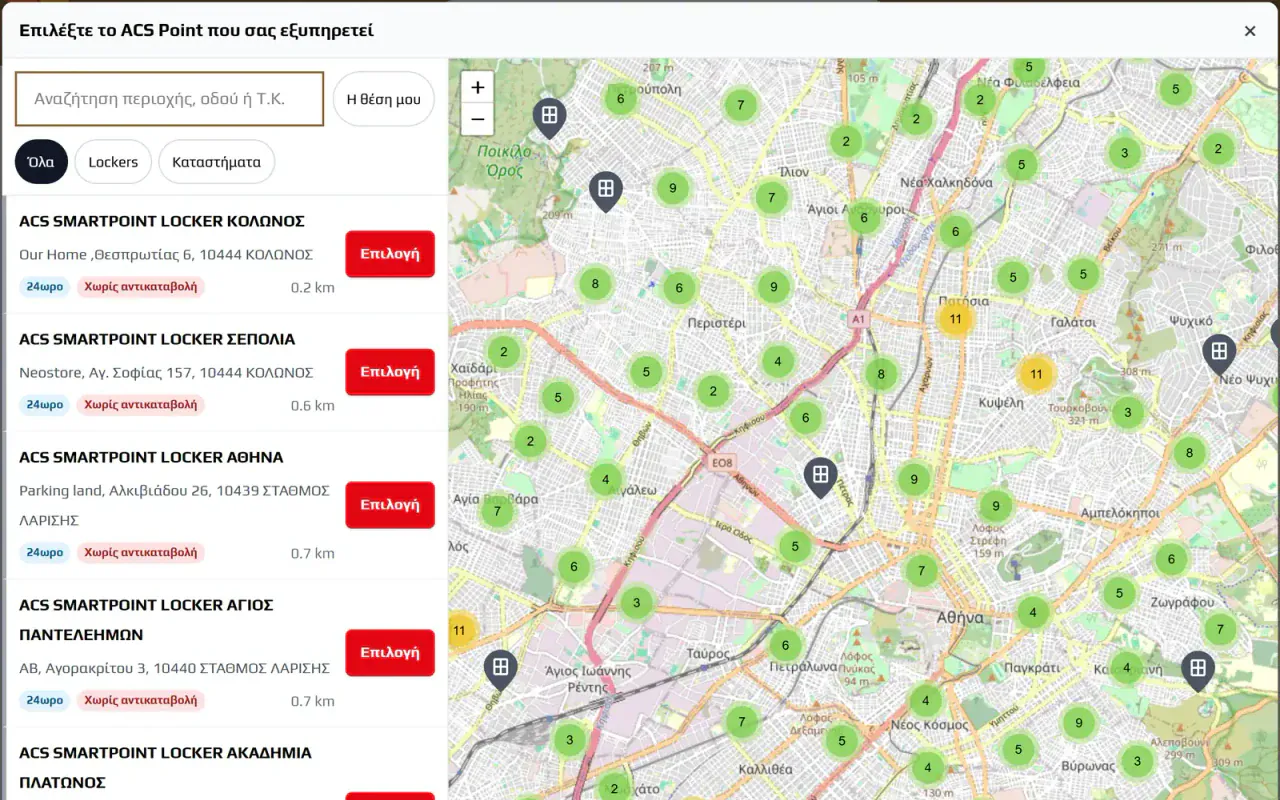Open the 3 cluster beside Βύρωνας
The height and width of the screenshot is (800, 1280).
(1136, 761)
